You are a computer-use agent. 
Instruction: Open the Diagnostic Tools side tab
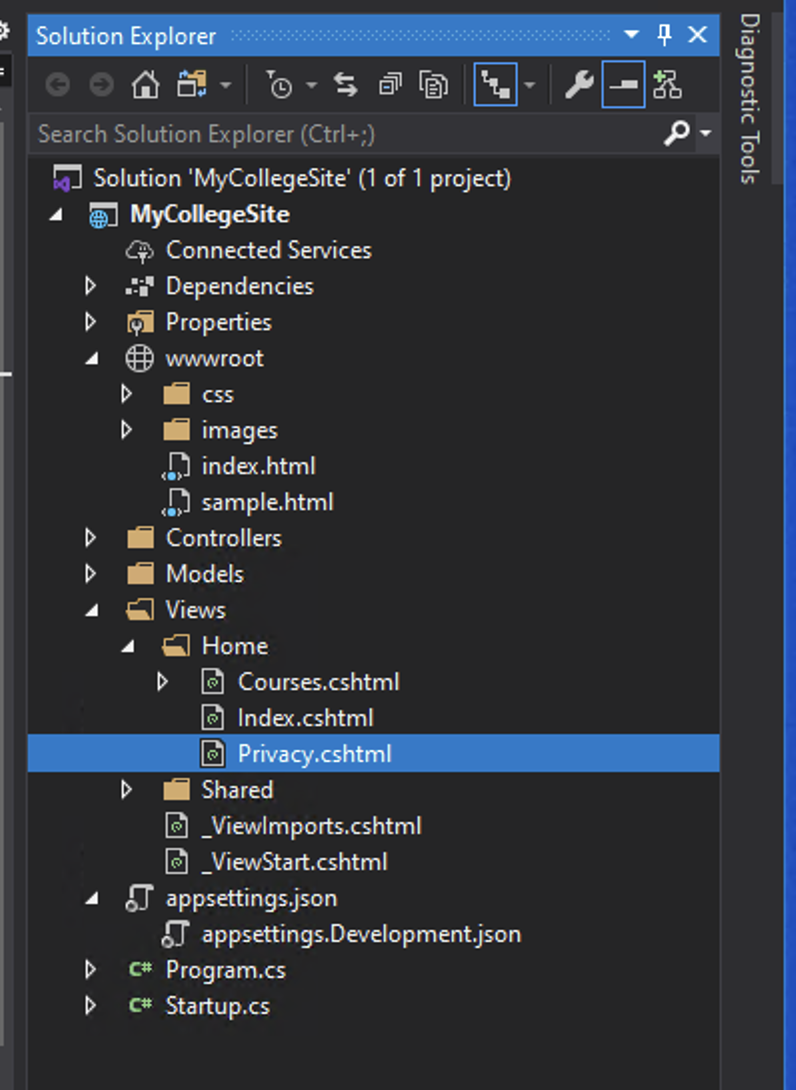pos(749,98)
